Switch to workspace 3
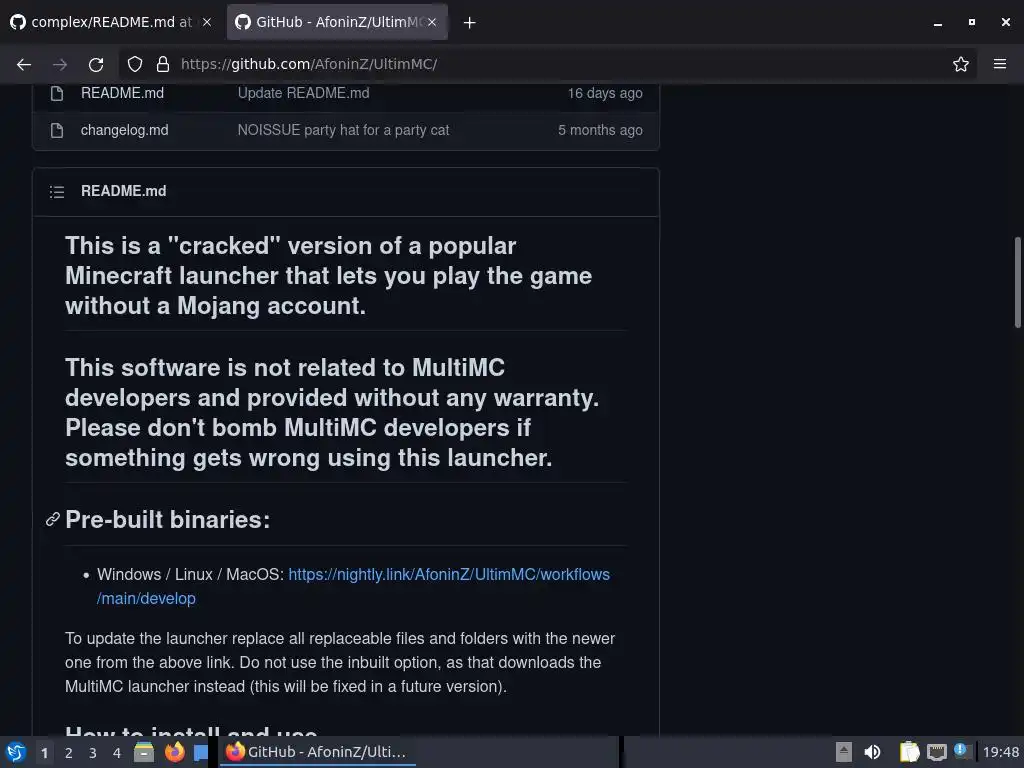Image resolution: width=1024 pixels, height=768 pixels. (x=93, y=753)
